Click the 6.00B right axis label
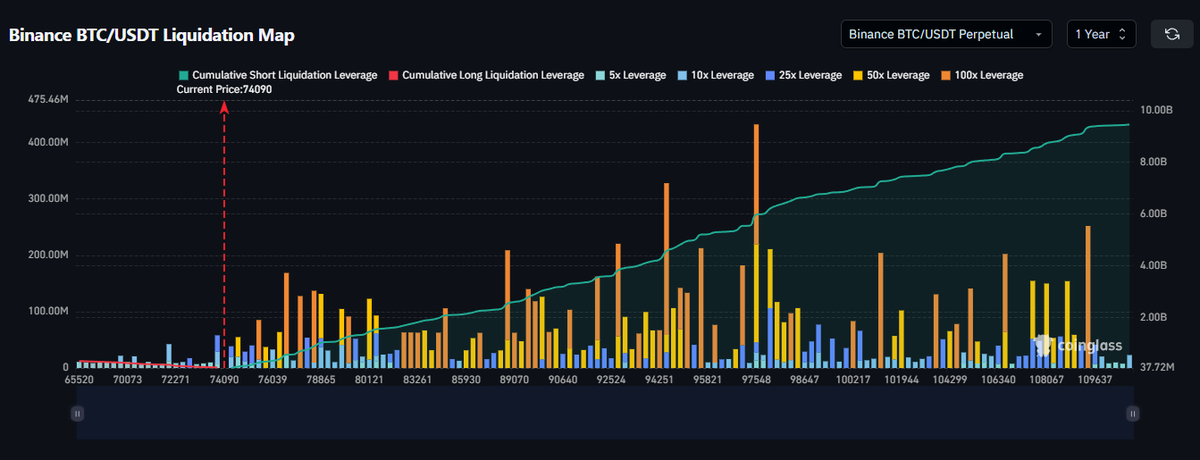 click(x=1153, y=214)
